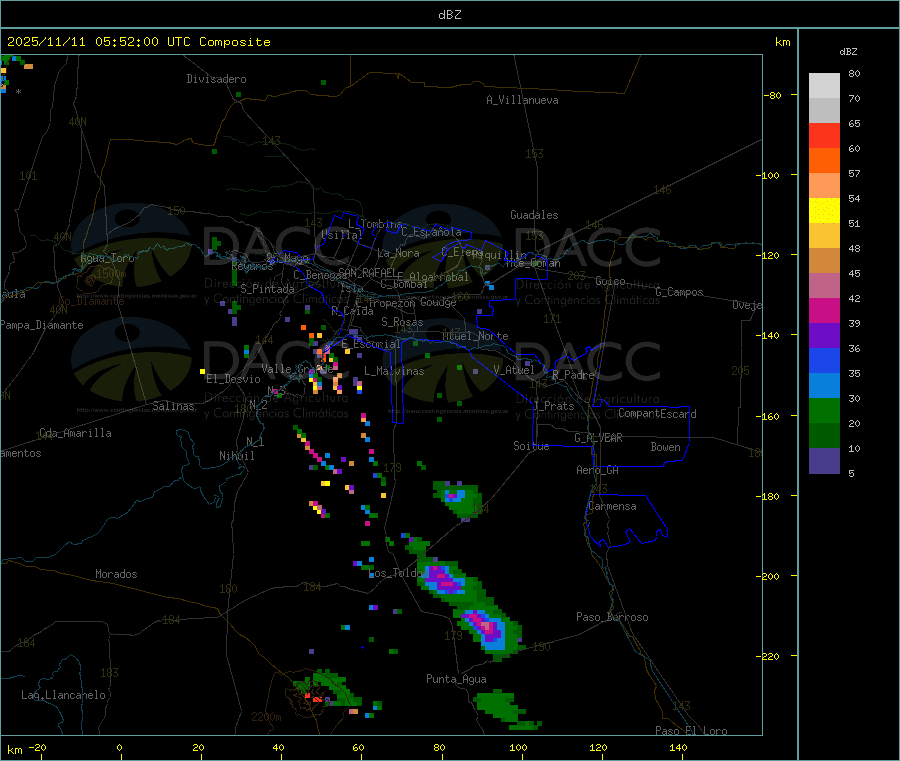Click the G_ALVEAR label
900x761 pixels.
pos(598,438)
